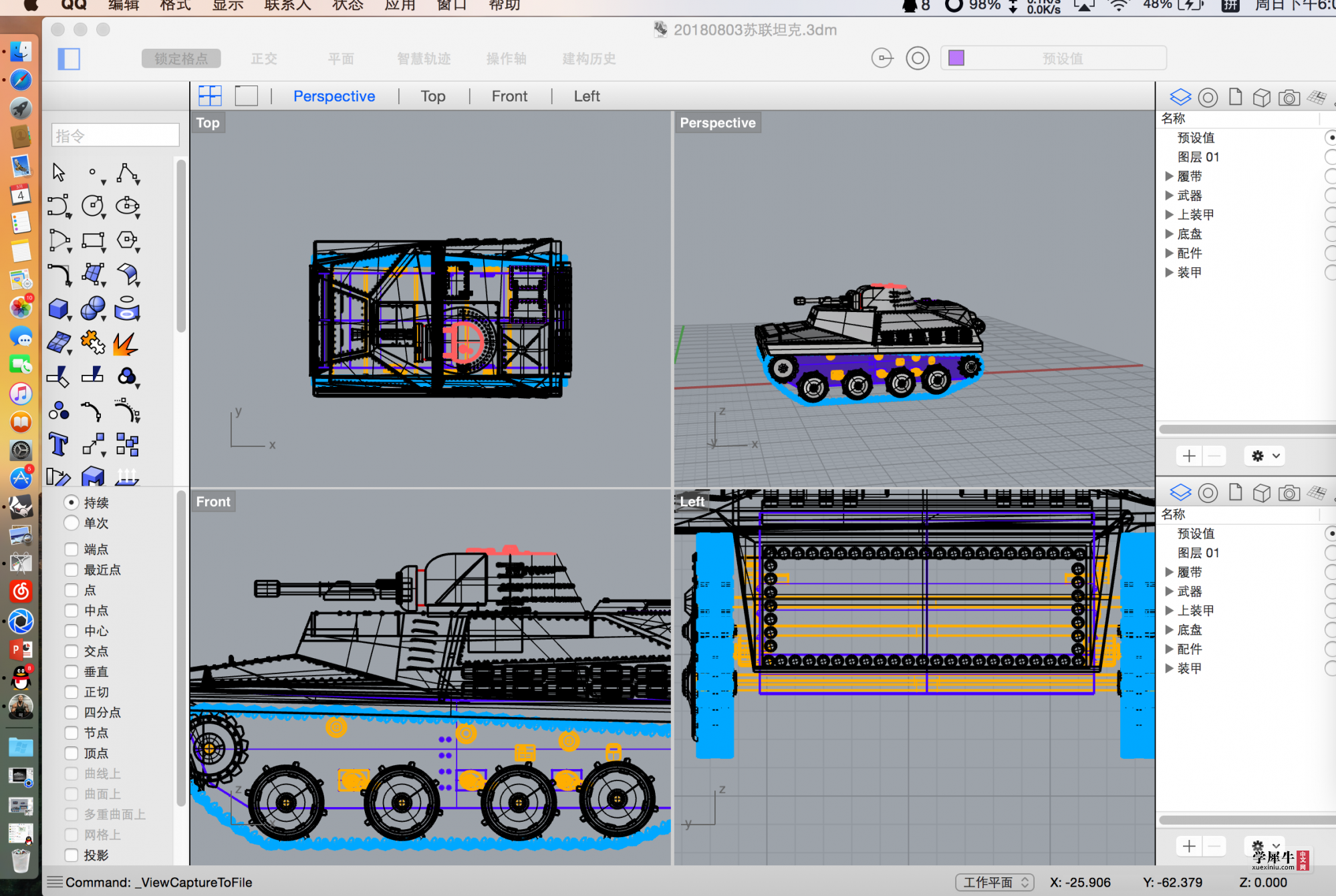Viewport: 1336px width, 896px height.
Task: Expand the 履带 layer in upper panel
Action: click(1169, 176)
